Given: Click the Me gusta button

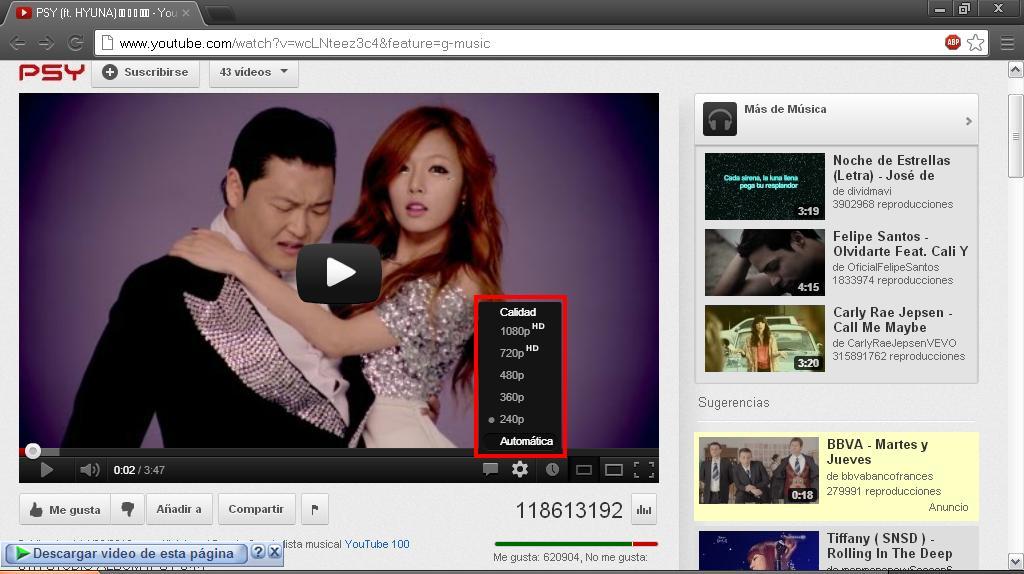Looking at the screenshot, I should coord(65,509).
